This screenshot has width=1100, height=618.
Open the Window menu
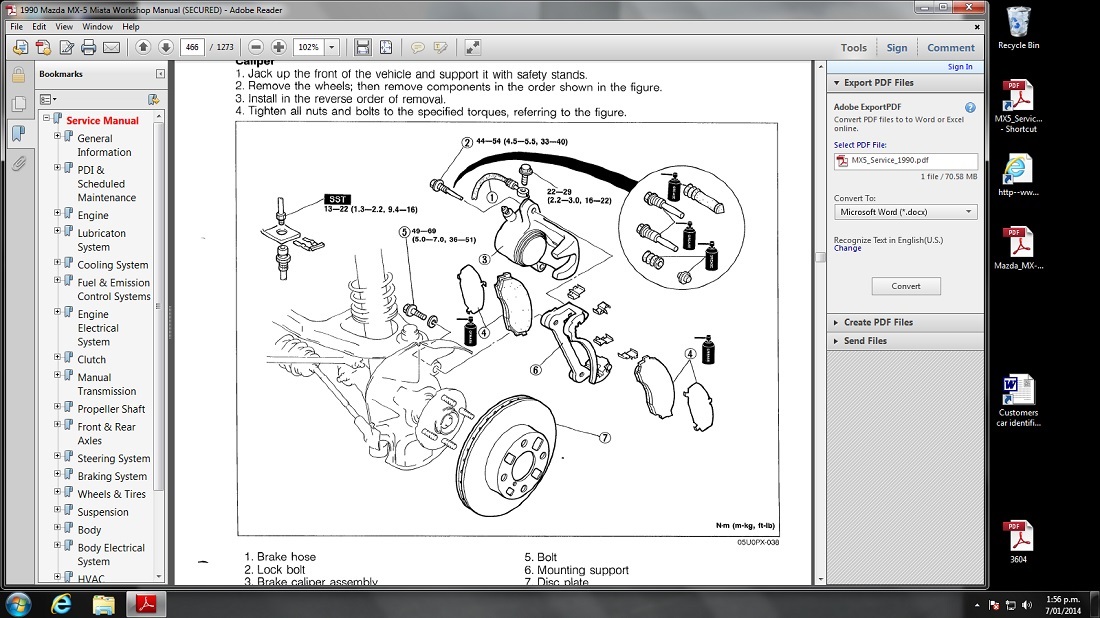tap(98, 27)
